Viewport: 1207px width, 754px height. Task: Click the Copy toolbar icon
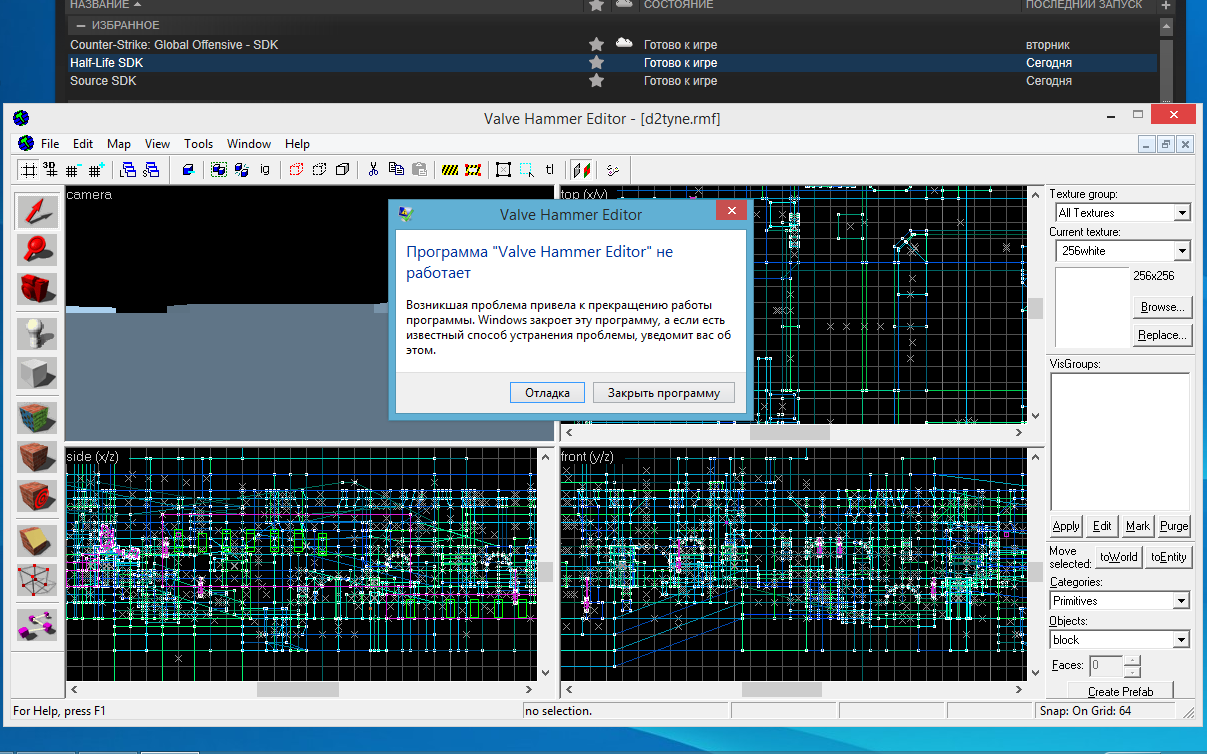tap(396, 169)
